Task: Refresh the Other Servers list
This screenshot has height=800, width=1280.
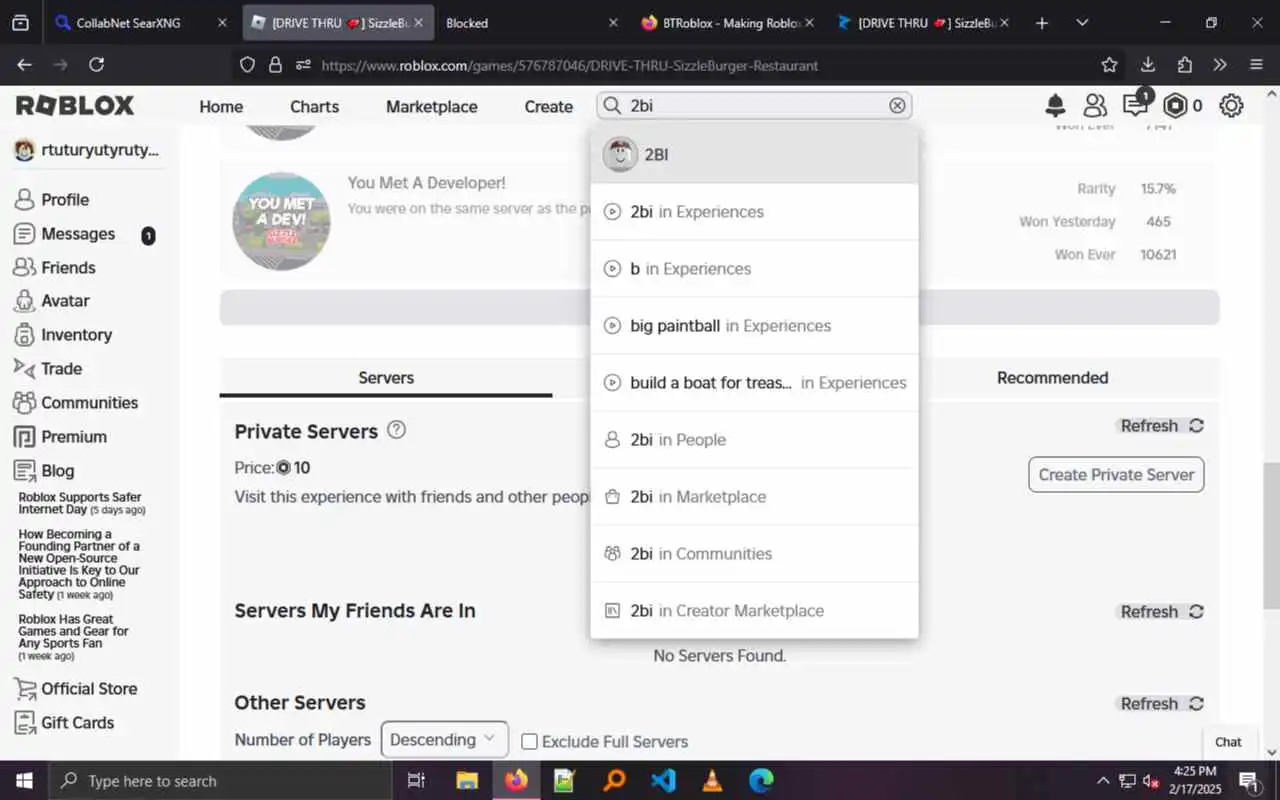Action: click(1161, 704)
